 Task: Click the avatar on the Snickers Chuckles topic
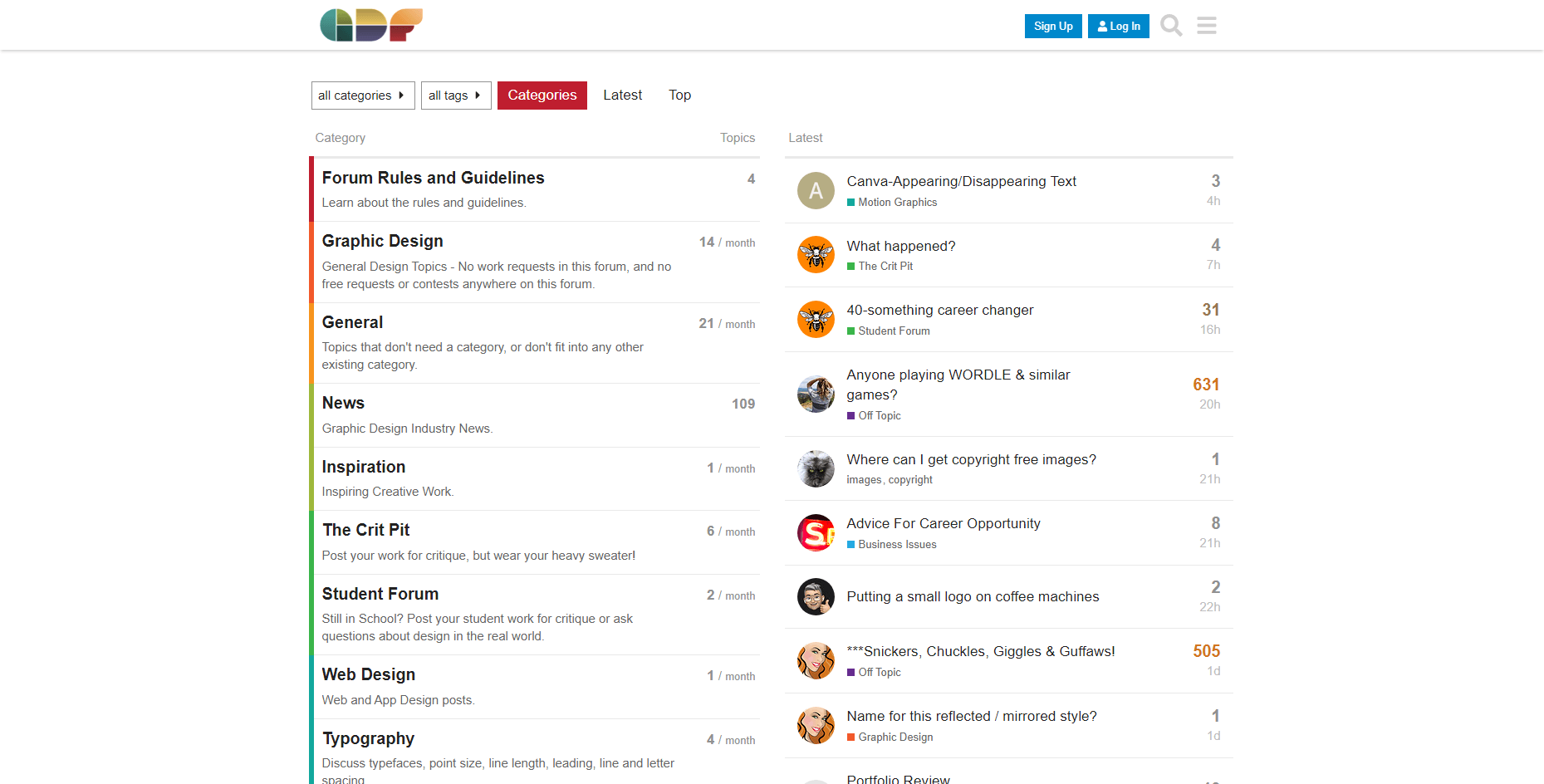[x=816, y=660]
